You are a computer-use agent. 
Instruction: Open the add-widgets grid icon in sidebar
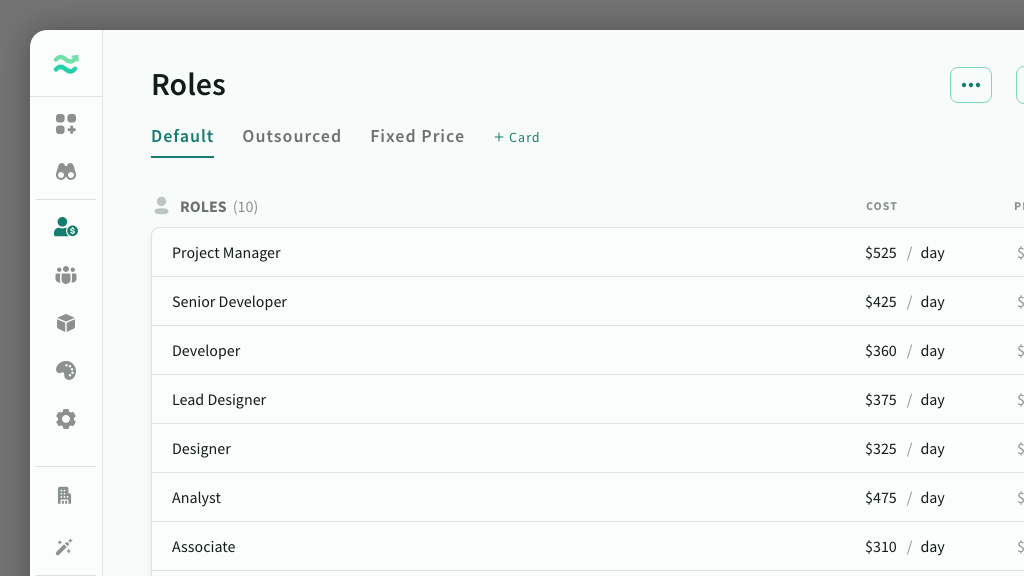click(x=66, y=124)
